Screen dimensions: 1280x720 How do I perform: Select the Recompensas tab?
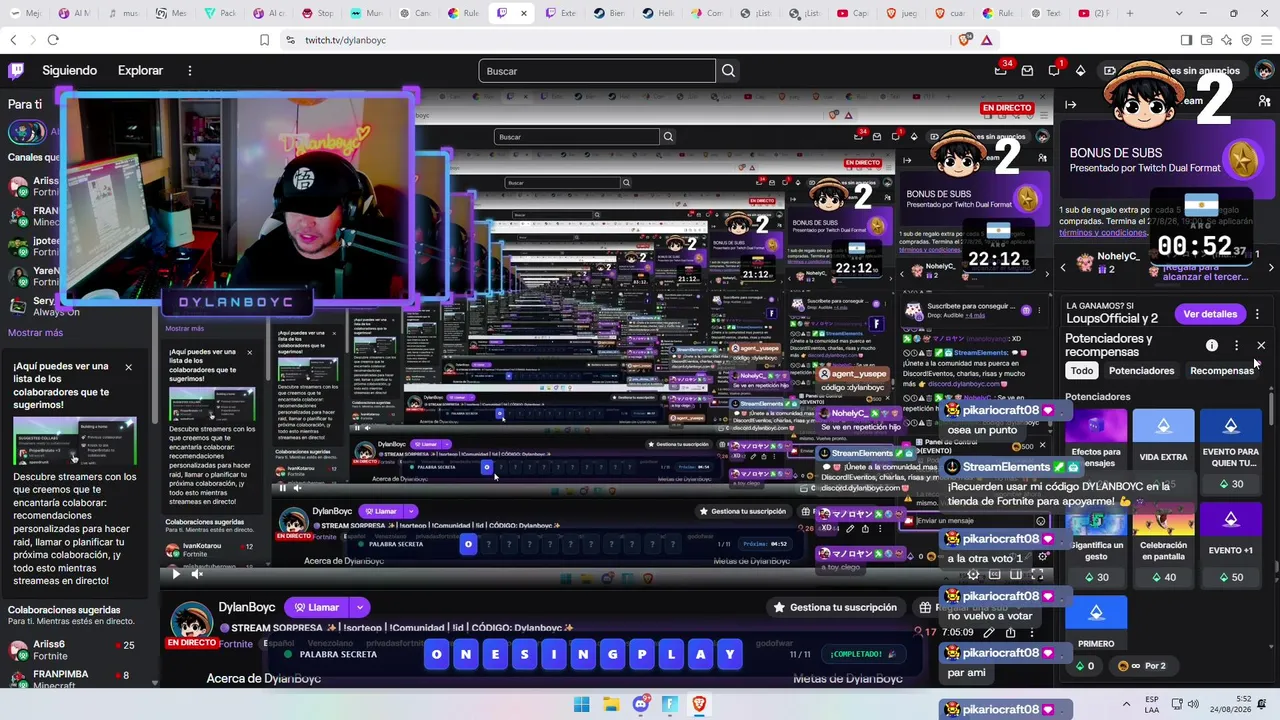(x=1221, y=371)
